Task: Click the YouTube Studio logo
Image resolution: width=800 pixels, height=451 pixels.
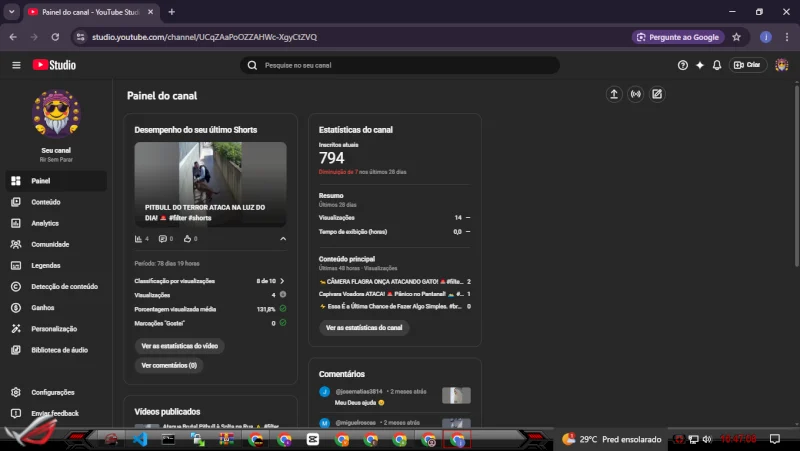Action: point(54,65)
